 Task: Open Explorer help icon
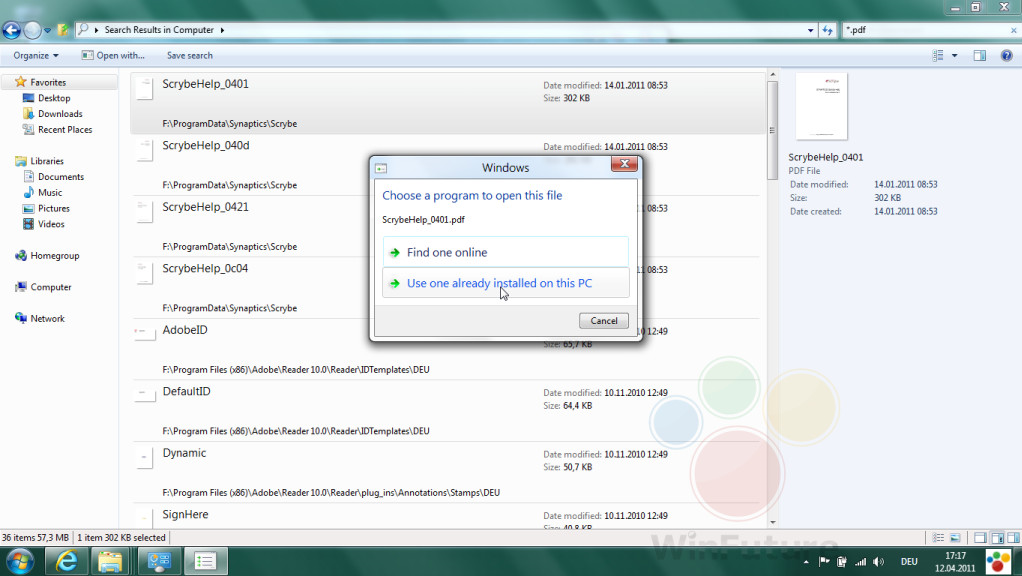[x=1006, y=55]
